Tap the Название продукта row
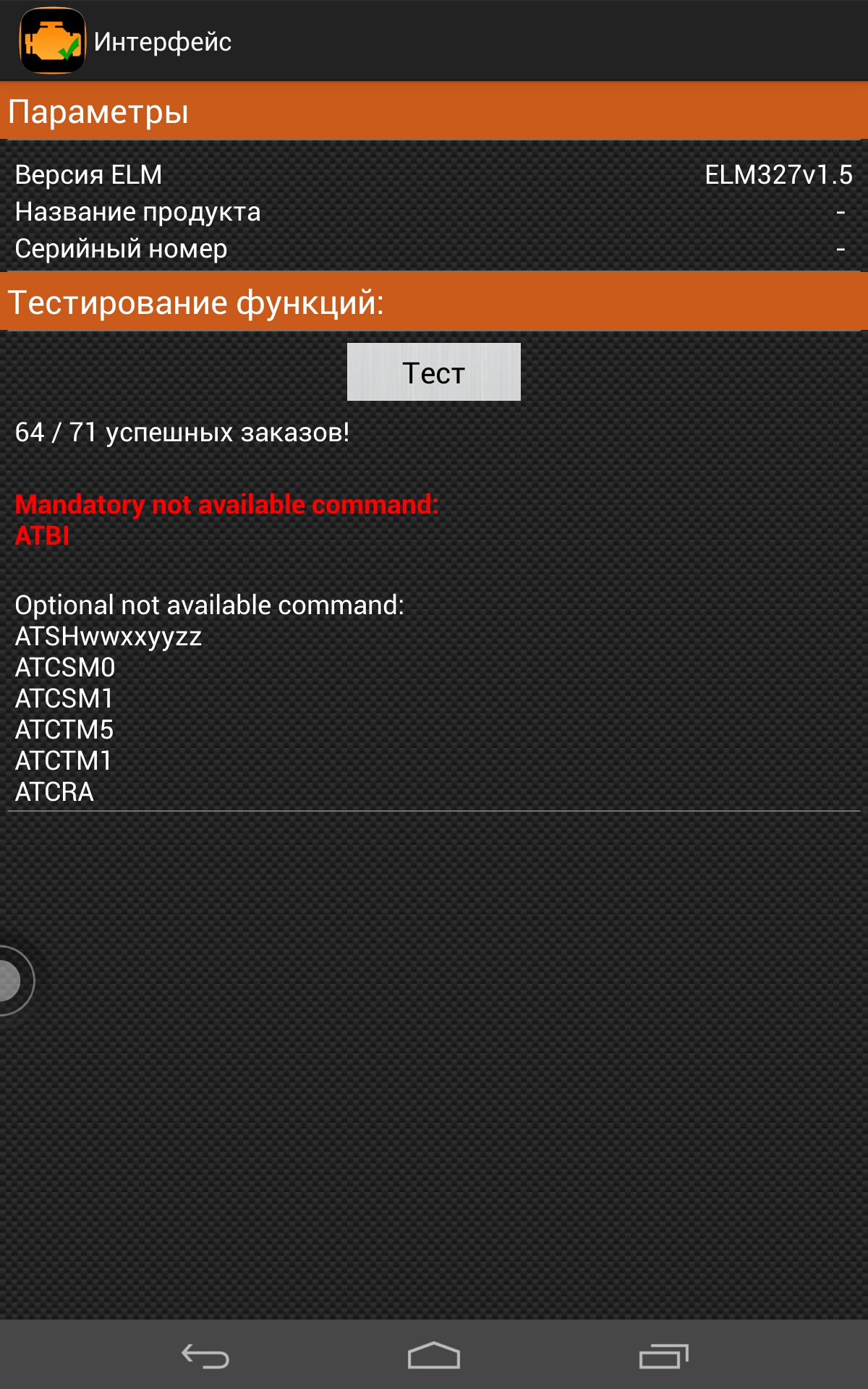 (x=434, y=212)
